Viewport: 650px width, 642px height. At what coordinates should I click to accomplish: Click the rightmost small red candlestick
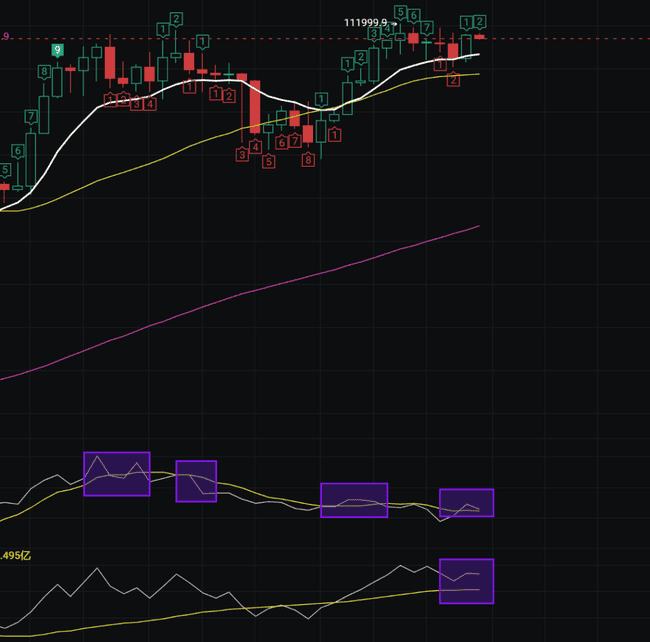pos(479,36)
